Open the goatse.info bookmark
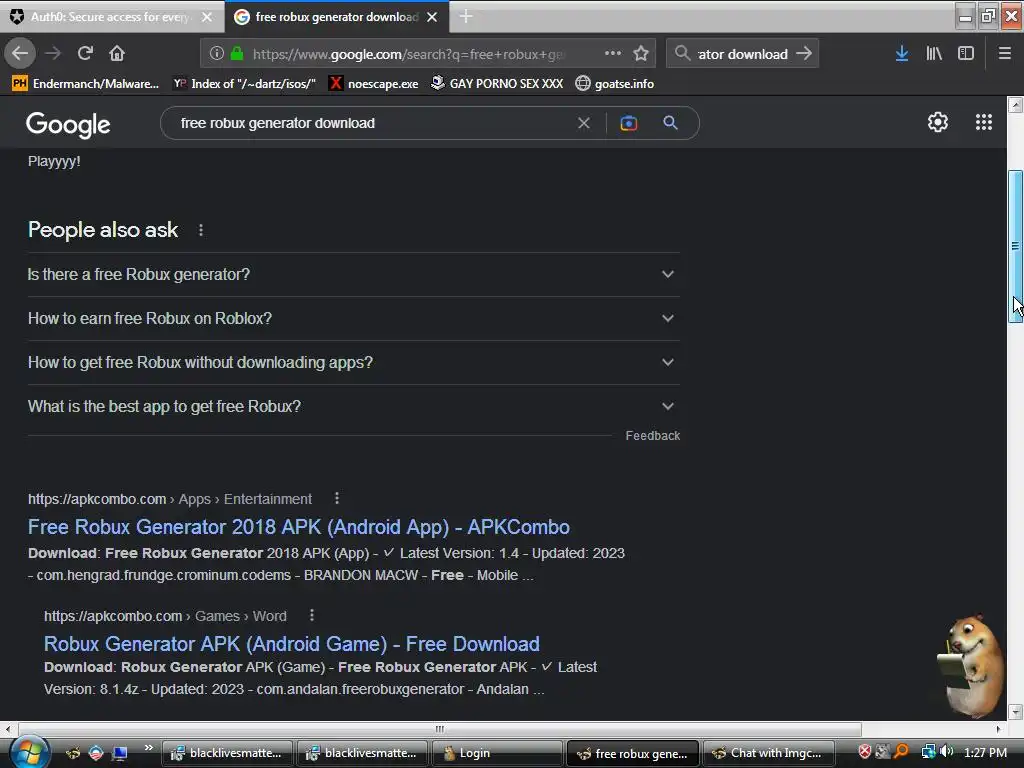The width and height of the screenshot is (1024, 768). pyautogui.click(x=615, y=84)
